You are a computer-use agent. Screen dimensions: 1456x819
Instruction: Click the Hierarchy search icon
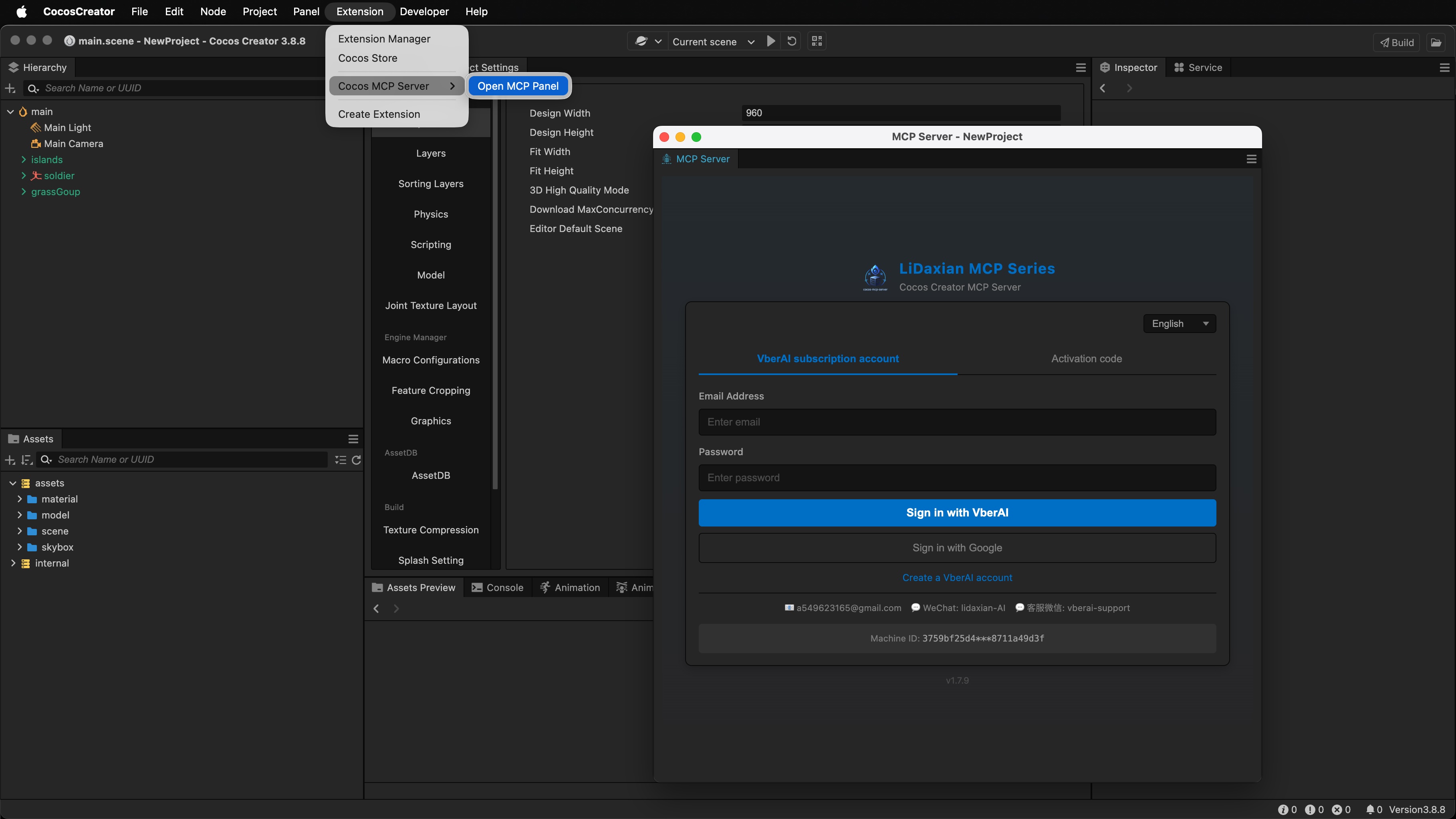[33, 88]
